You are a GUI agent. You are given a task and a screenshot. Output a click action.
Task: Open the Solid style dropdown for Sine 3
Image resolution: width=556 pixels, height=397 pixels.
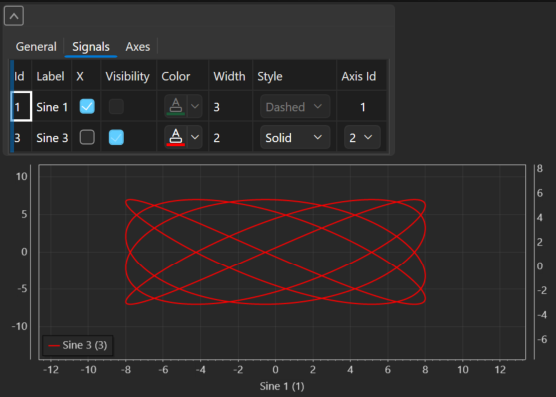[295, 137]
